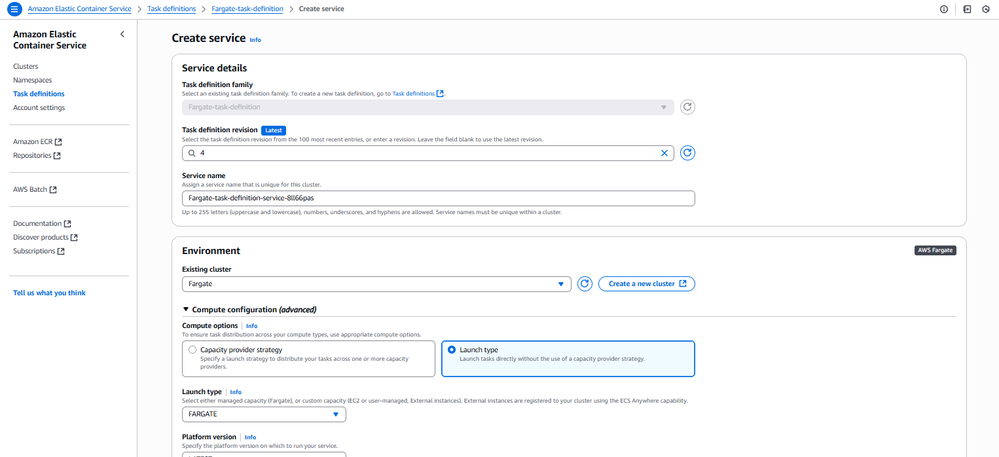Open the tutorials panel icon in header

(x=967, y=9)
